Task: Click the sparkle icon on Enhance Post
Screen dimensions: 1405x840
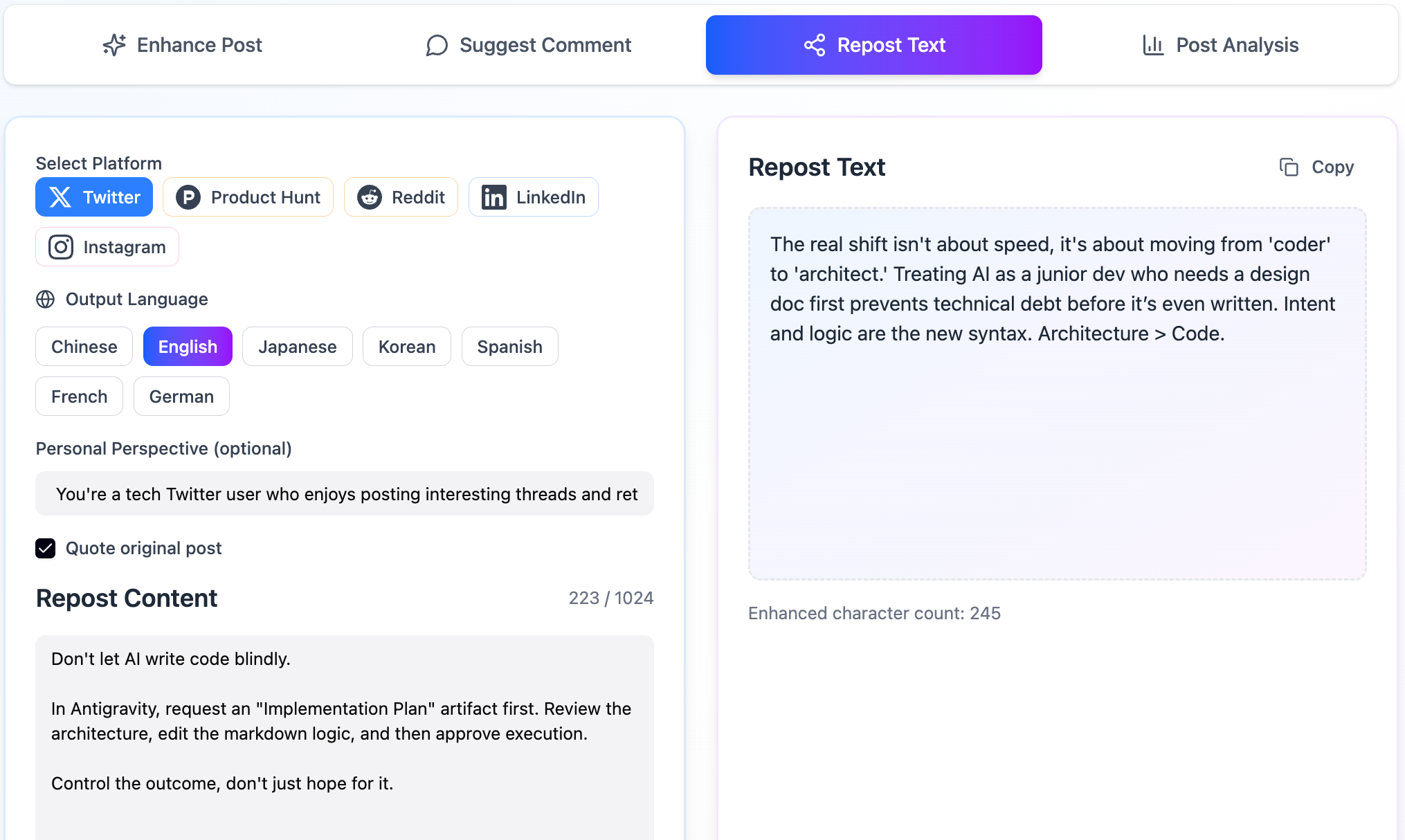Action: 114,44
